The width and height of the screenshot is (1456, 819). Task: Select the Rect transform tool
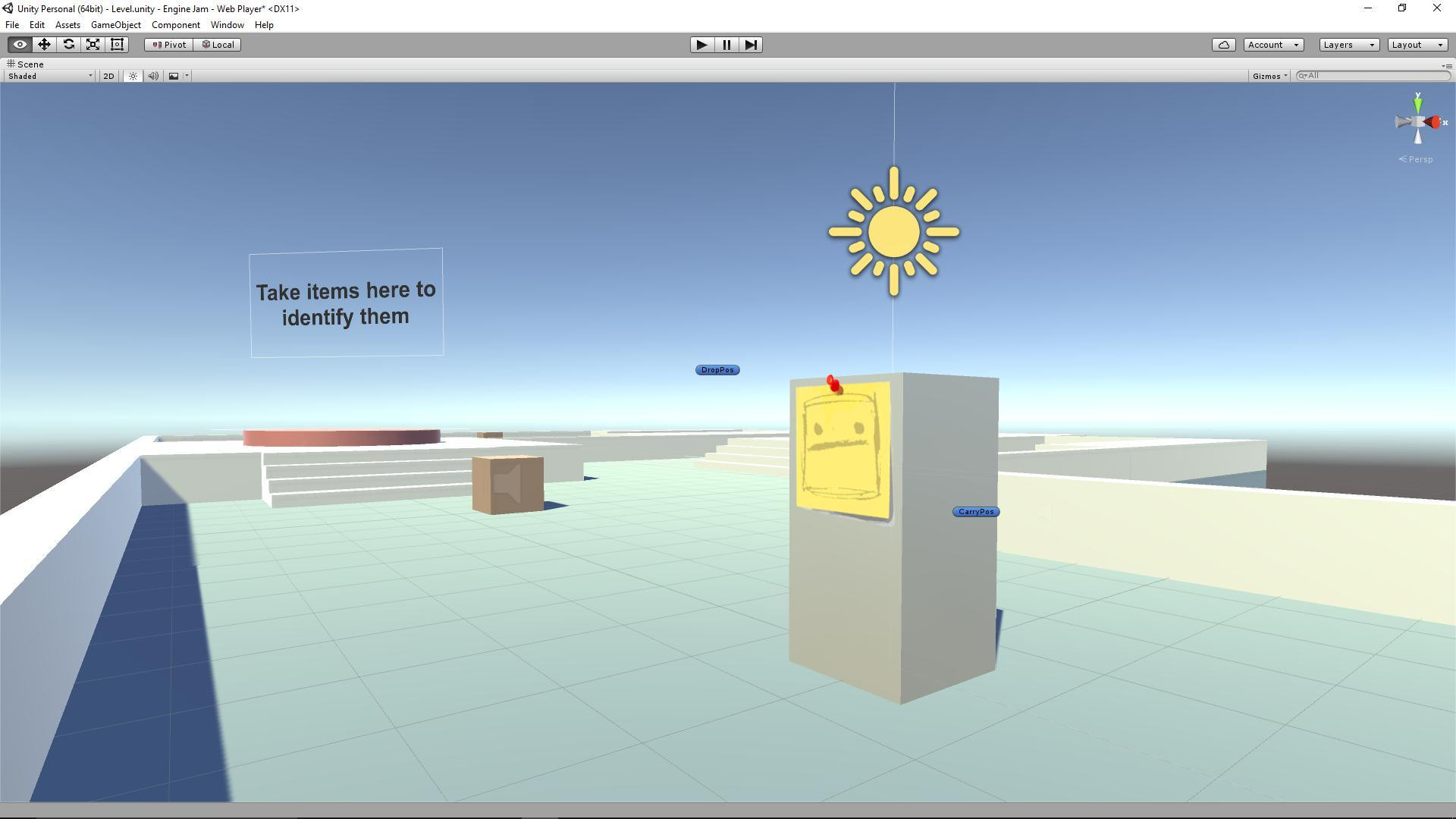pyautogui.click(x=117, y=45)
